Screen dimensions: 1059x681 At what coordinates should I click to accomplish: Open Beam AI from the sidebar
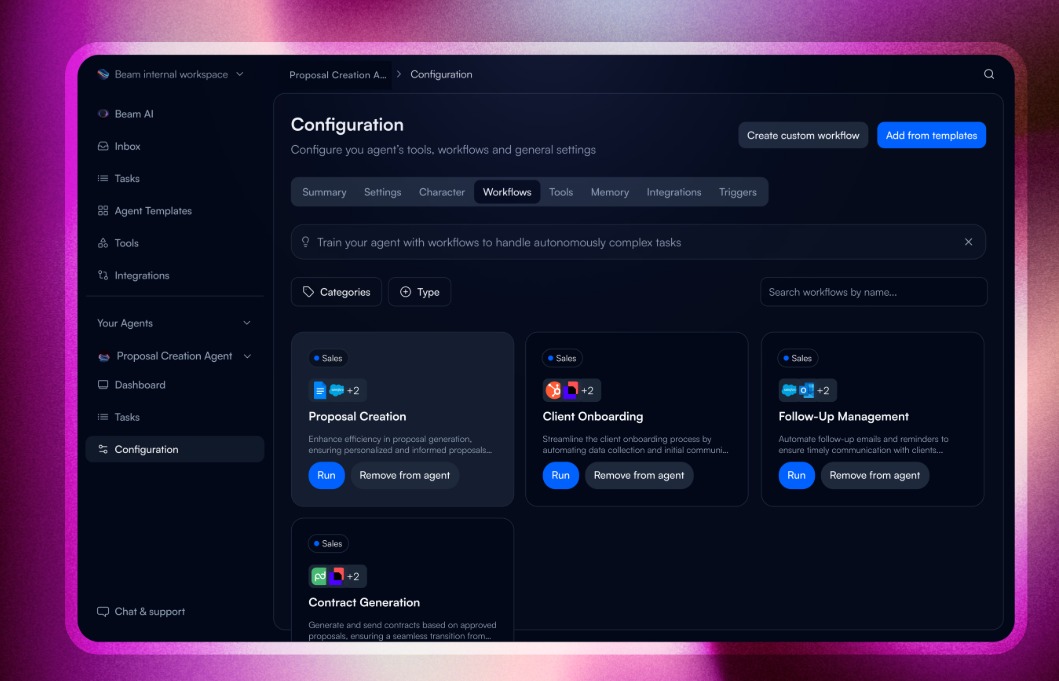134,114
